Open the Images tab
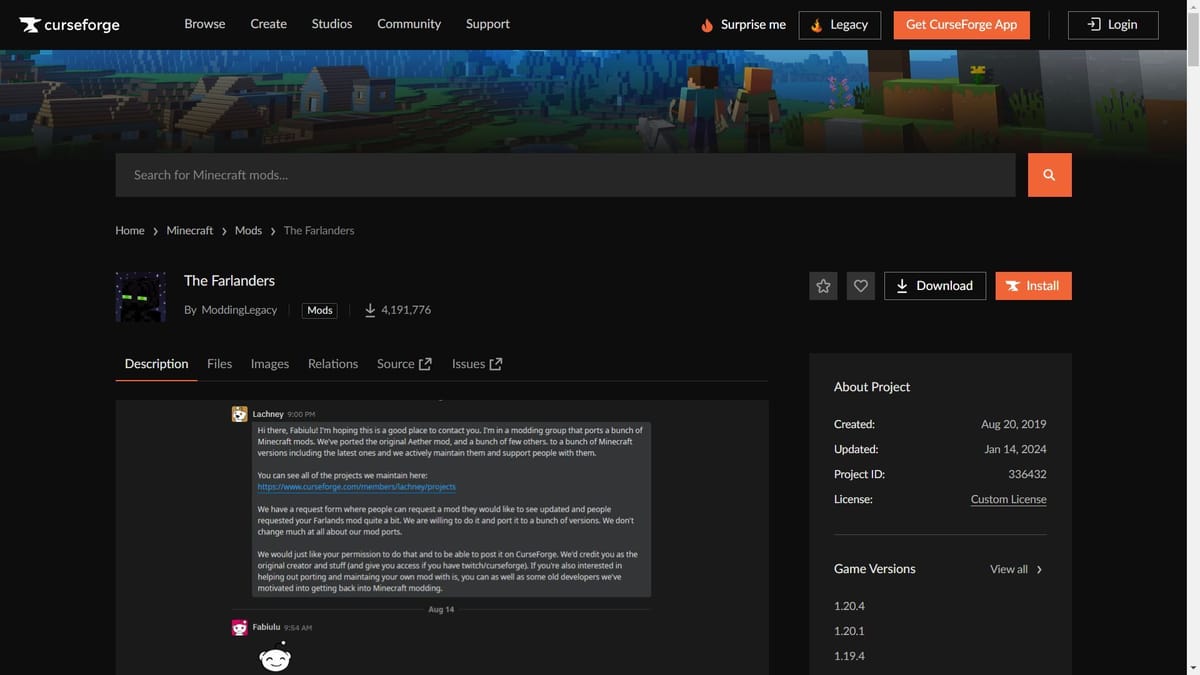This screenshot has width=1200, height=675. 269,364
